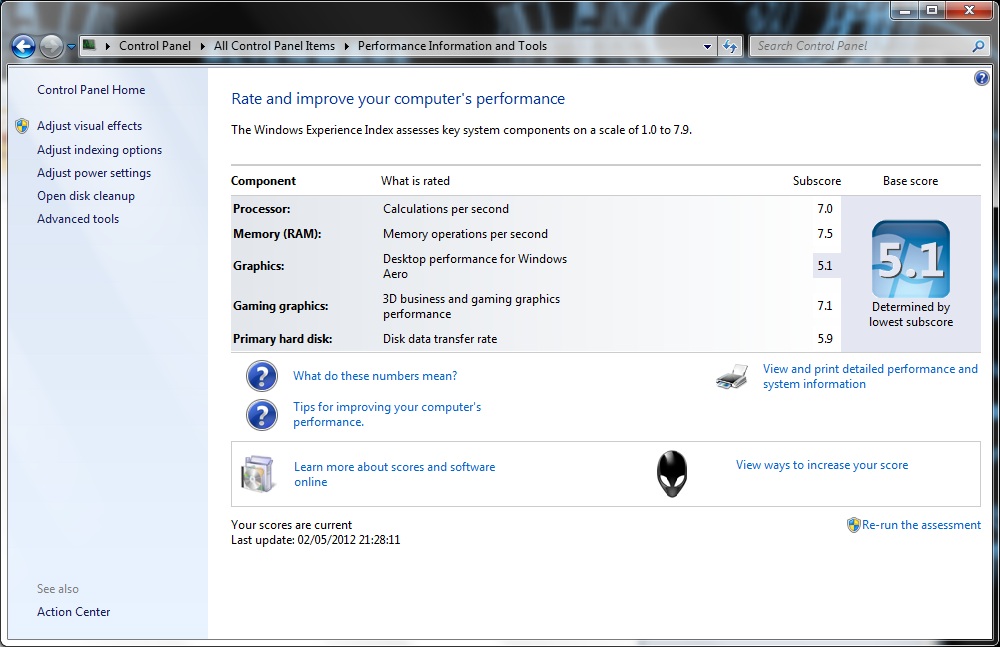The width and height of the screenshot is (1000, 647).
Task: View ways to increase your score
Action: coord(822,465)
